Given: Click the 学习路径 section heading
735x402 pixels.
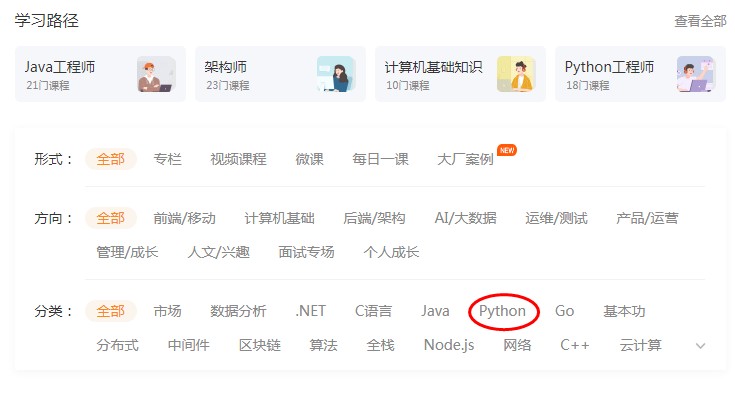Looking at the screenshot, I should point(46,21).
